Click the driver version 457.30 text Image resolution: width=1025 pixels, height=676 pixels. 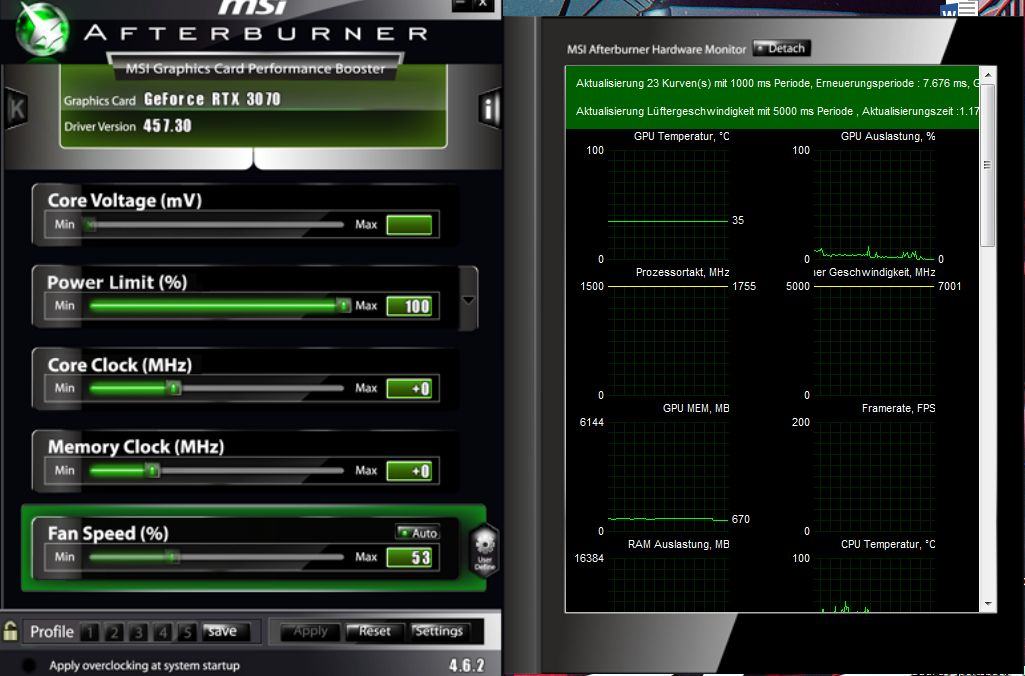click(x=167, y=126)
